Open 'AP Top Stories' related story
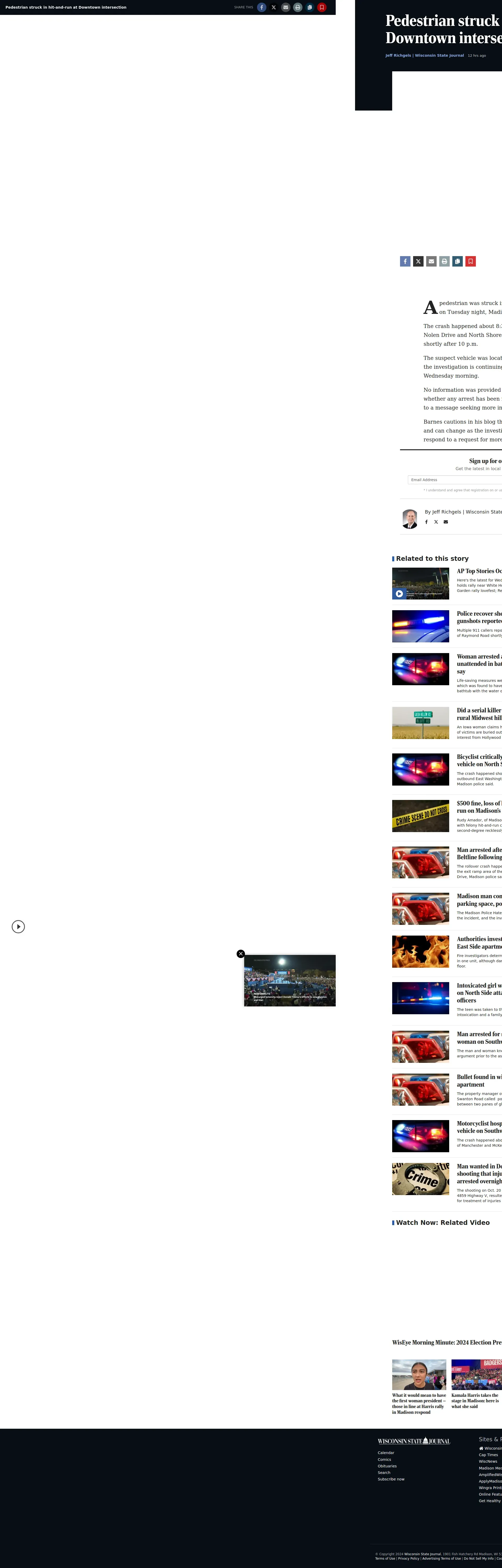The image size is (502, 1568). tap(480, 571)
